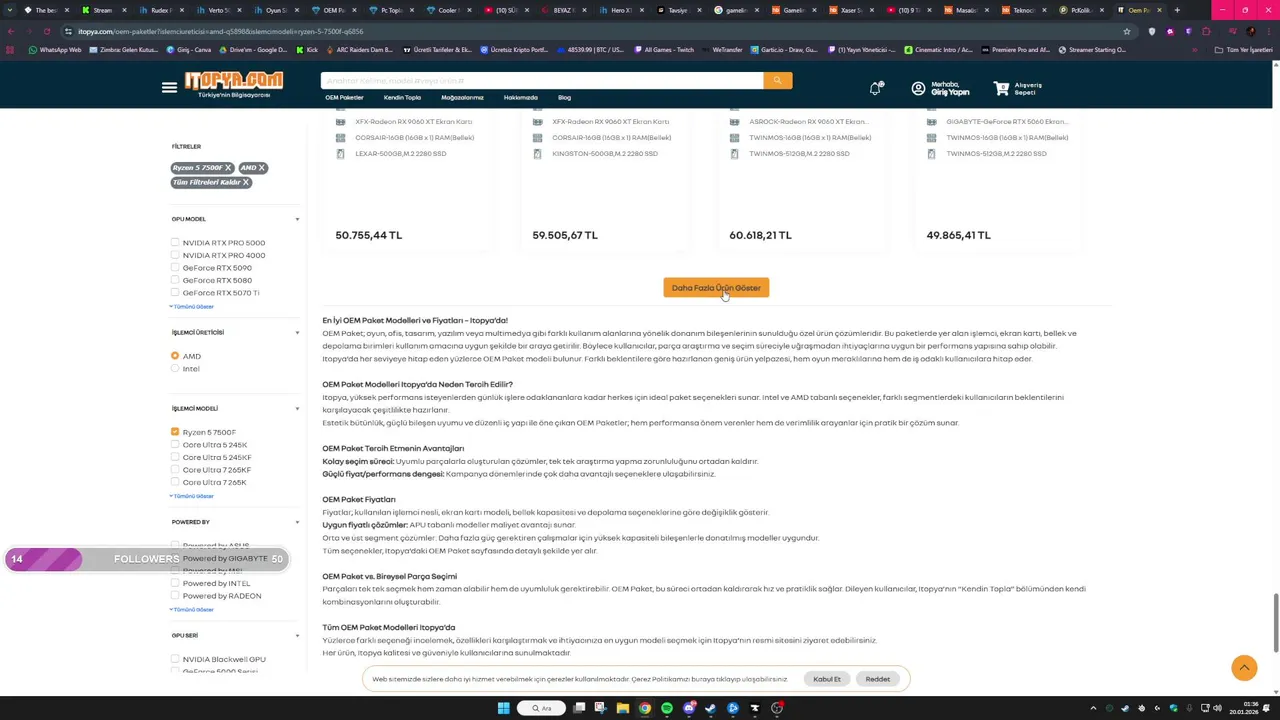Check the NVIDIA RTX PRO 5000 box
Screen dimensions: 1280x720
(x=175, y=242)
